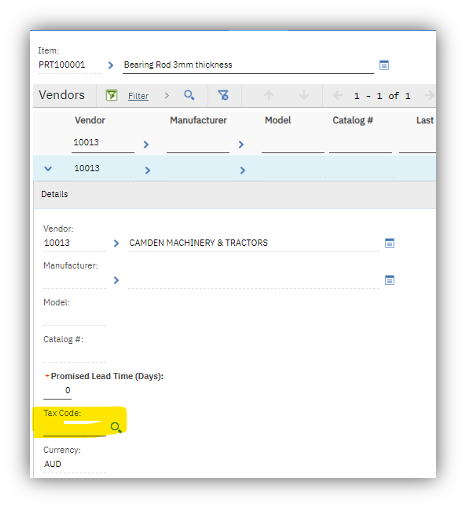This screenshot has width=466, height=508.
Task: Click the Move Up arrow in Vendors toolbar
Action: [x=269, y=95]
